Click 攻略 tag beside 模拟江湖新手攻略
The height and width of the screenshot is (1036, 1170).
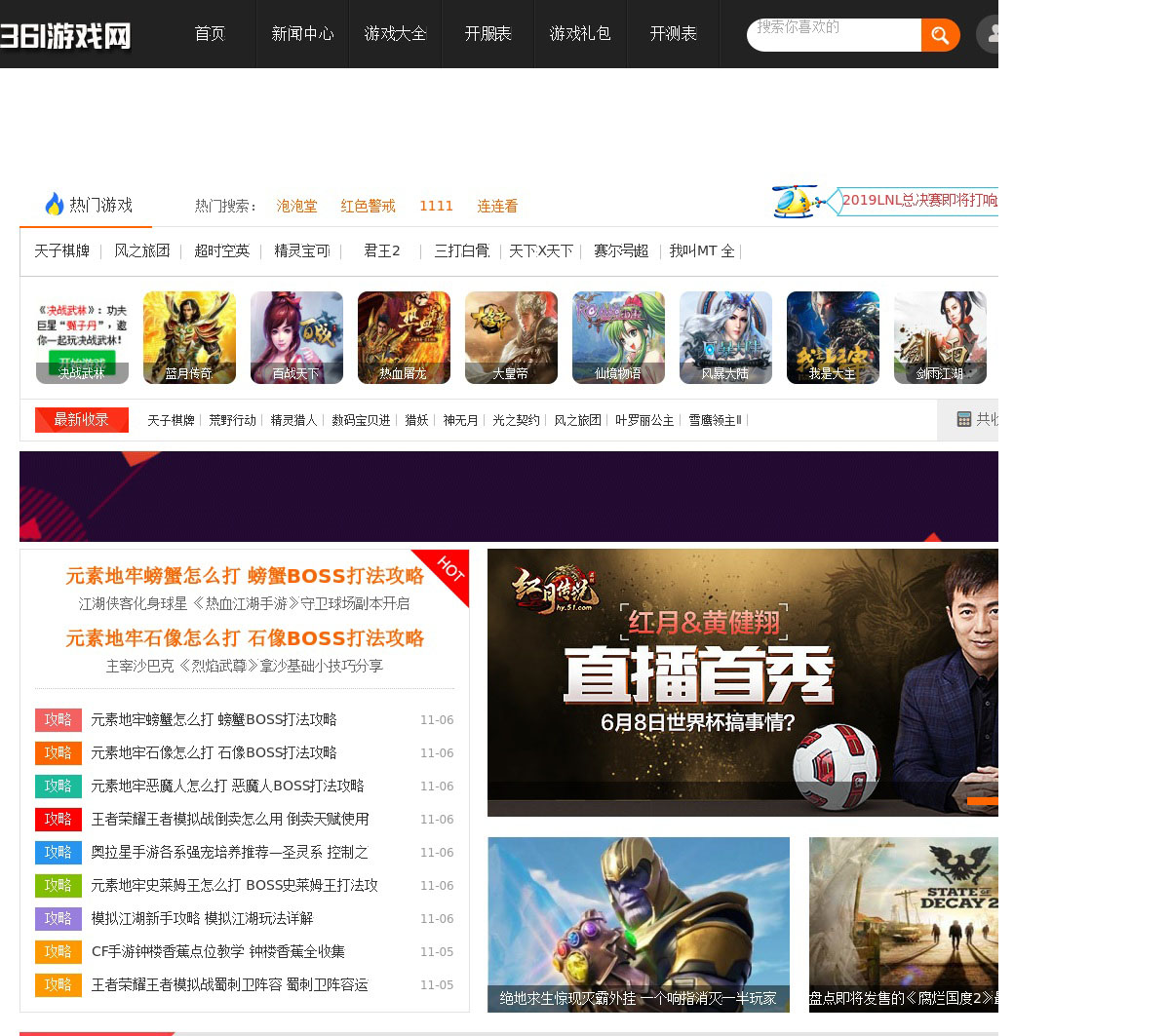pos(58,918)
